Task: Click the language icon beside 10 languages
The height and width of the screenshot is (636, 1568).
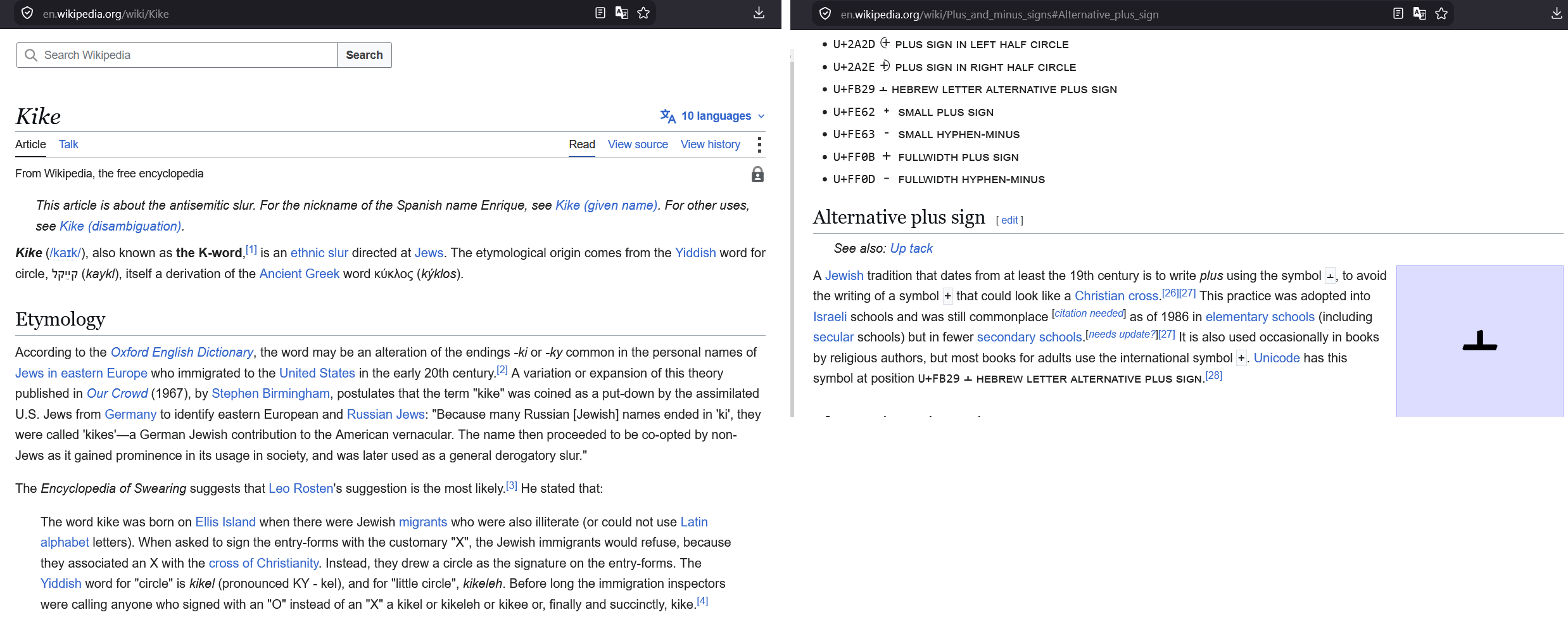Action: point(667,116)
